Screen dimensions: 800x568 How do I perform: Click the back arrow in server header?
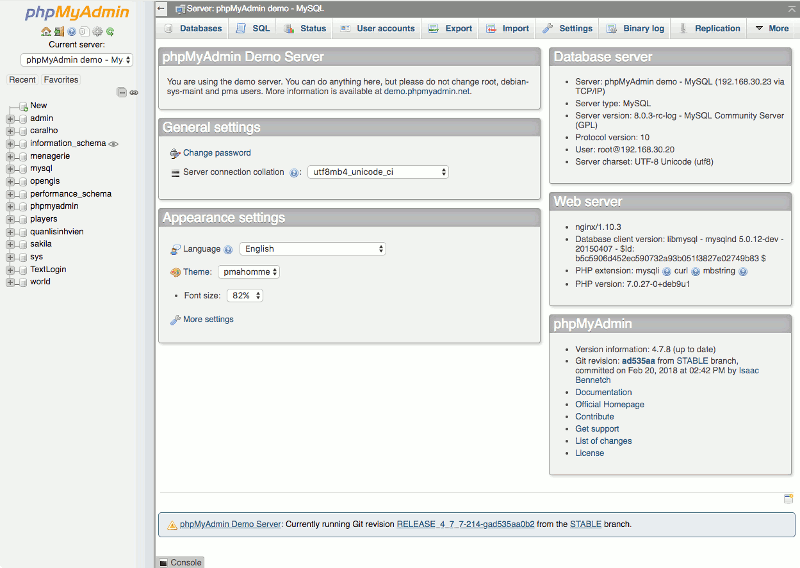(161, 8)
